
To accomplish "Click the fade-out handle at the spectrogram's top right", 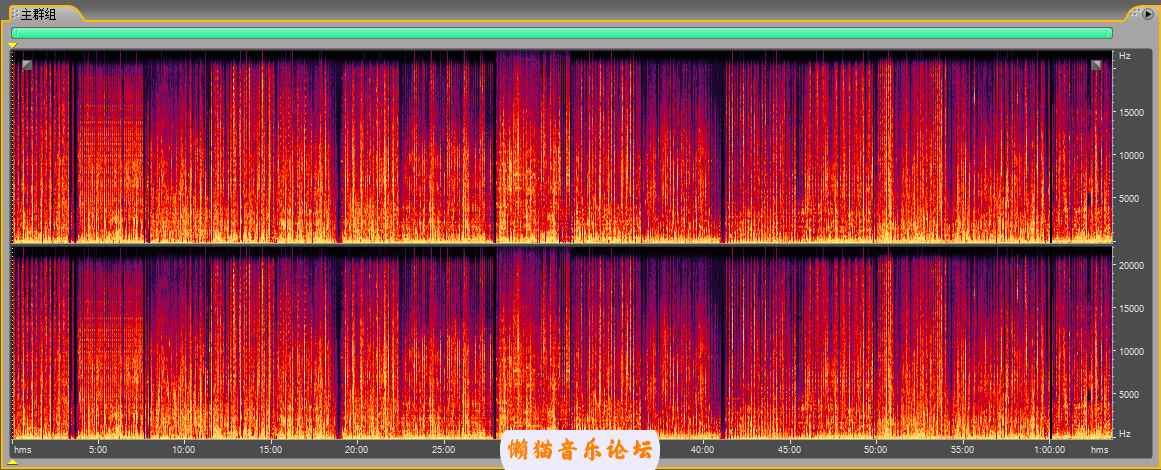I will pyautogui.click(x=1096, y=65).
